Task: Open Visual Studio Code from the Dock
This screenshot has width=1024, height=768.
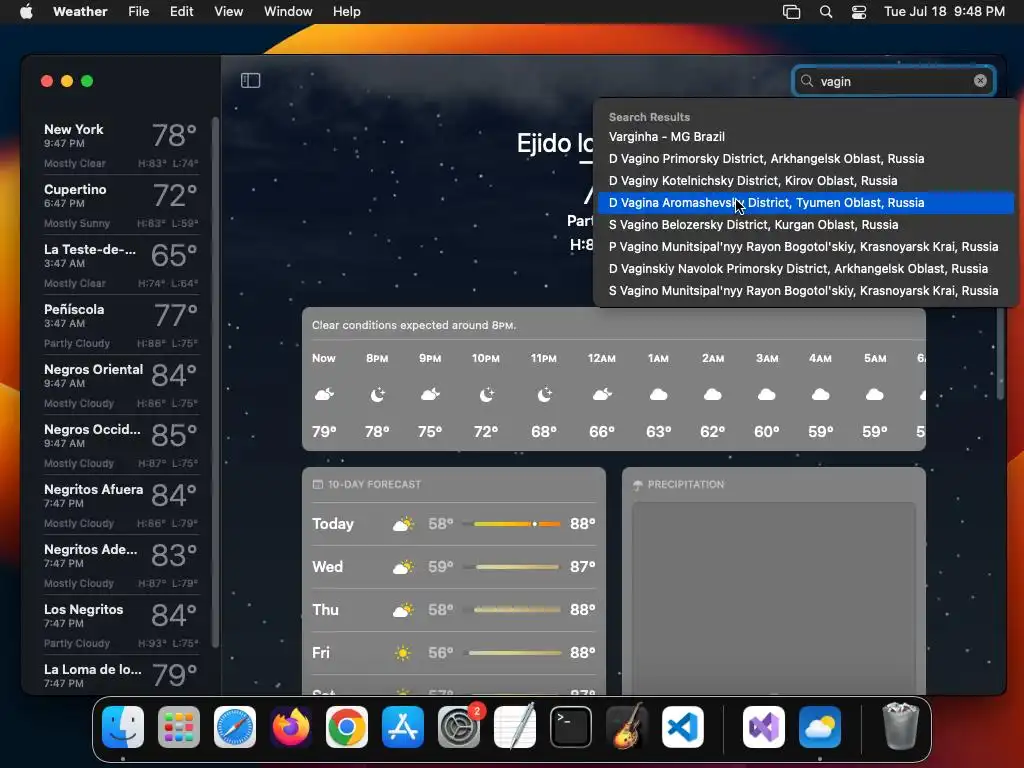Action: [683, 727]
